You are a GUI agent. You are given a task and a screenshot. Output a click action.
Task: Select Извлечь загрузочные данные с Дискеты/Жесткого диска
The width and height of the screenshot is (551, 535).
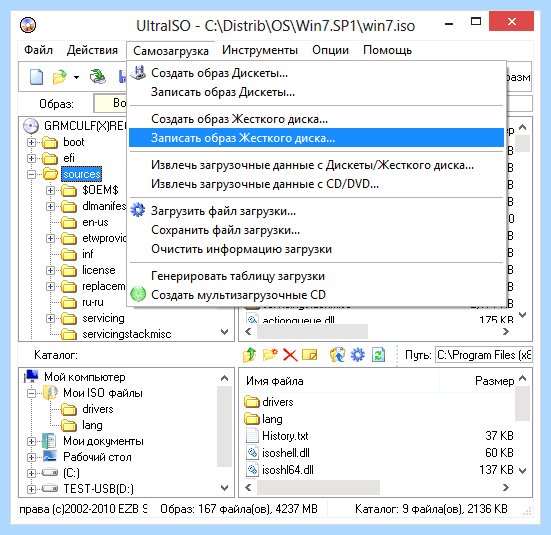point(316,165)
